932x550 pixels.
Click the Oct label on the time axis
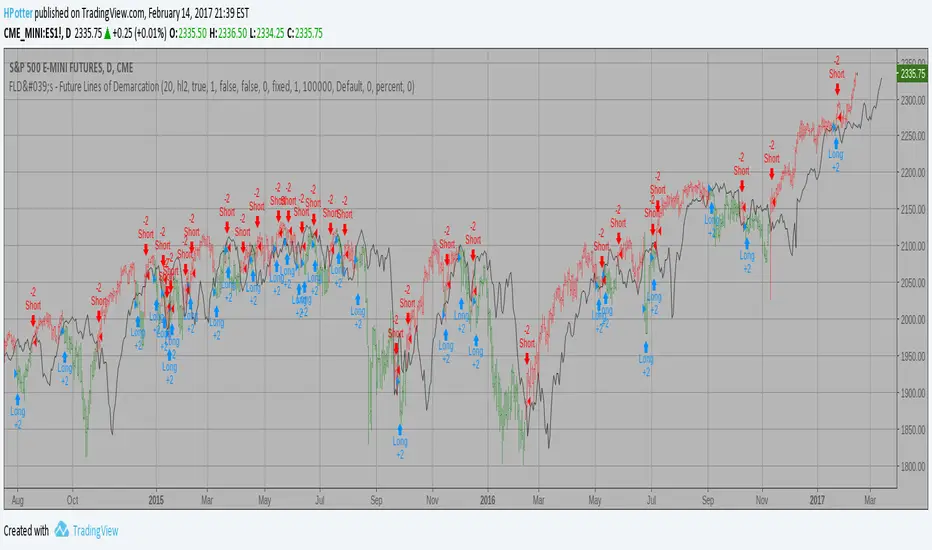[72, 500]
